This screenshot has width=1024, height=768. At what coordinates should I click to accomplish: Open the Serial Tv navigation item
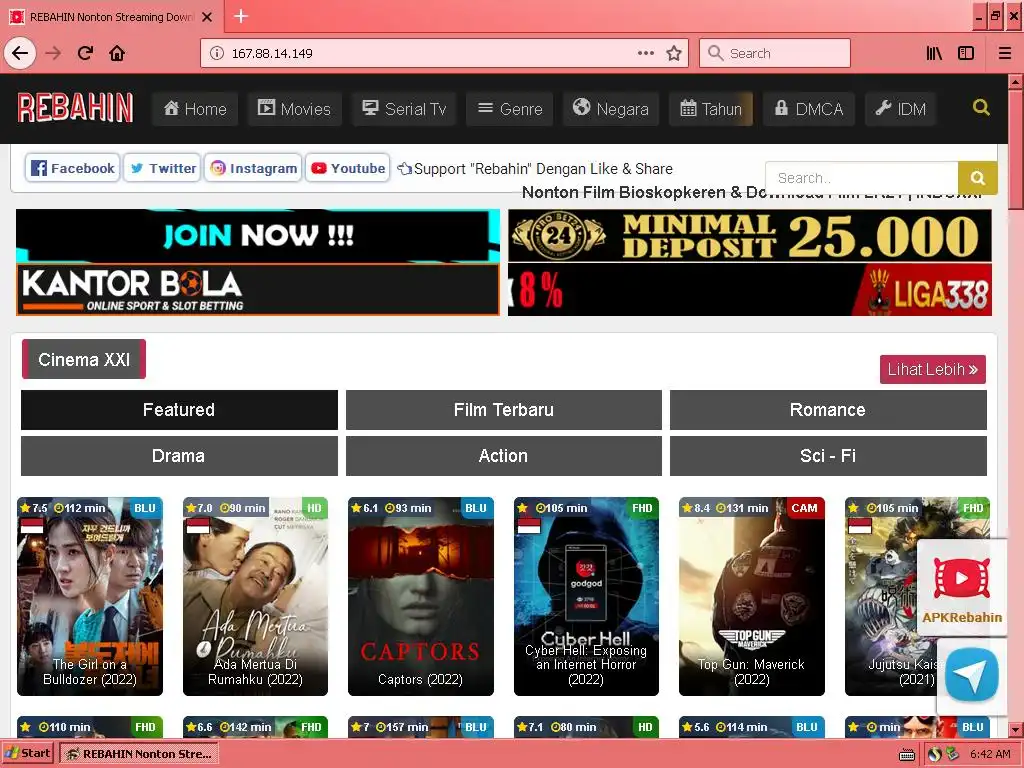(404, 108)
